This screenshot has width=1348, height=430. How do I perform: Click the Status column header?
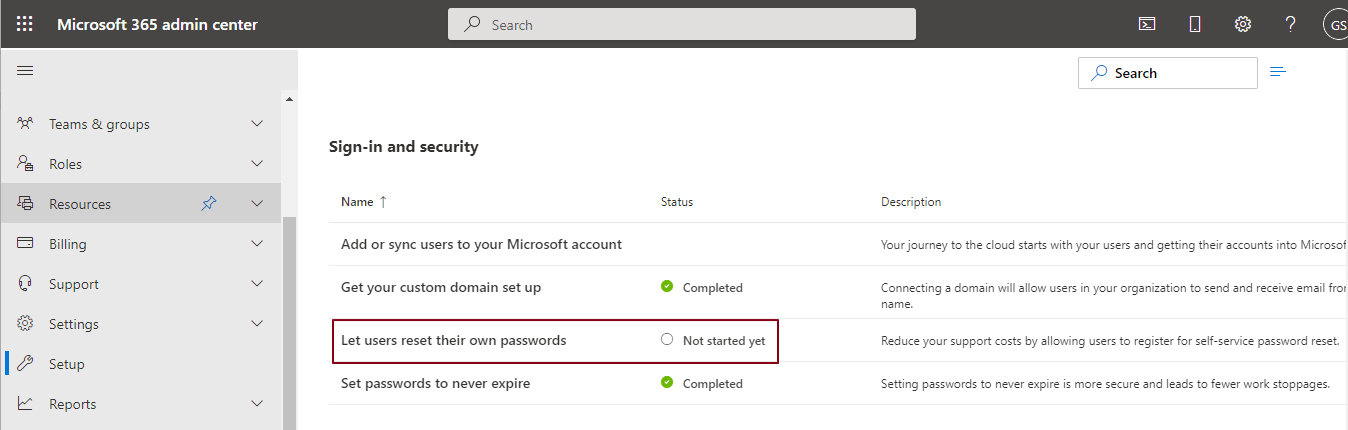point(677,202)
